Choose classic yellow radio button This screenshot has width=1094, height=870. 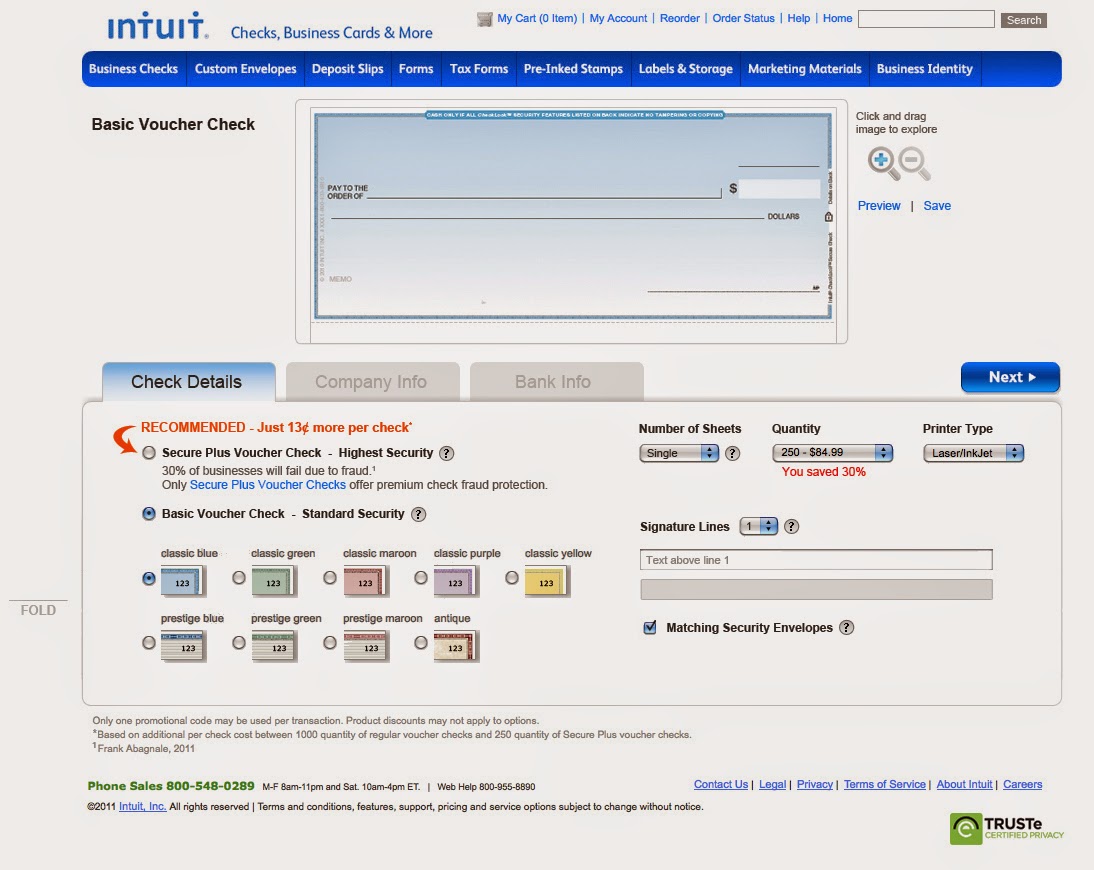click(512, 578)
